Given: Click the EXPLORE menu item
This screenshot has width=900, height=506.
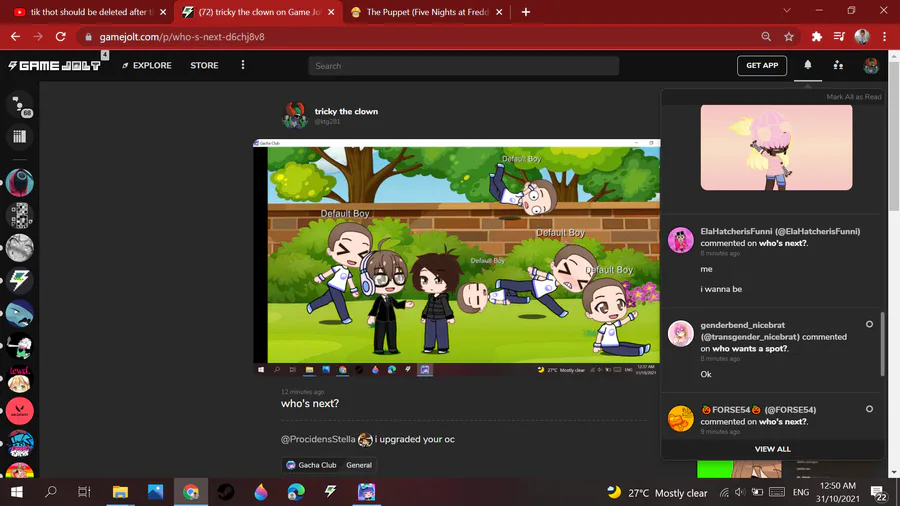Looking at the screenshot, I should tap(147, 65).
